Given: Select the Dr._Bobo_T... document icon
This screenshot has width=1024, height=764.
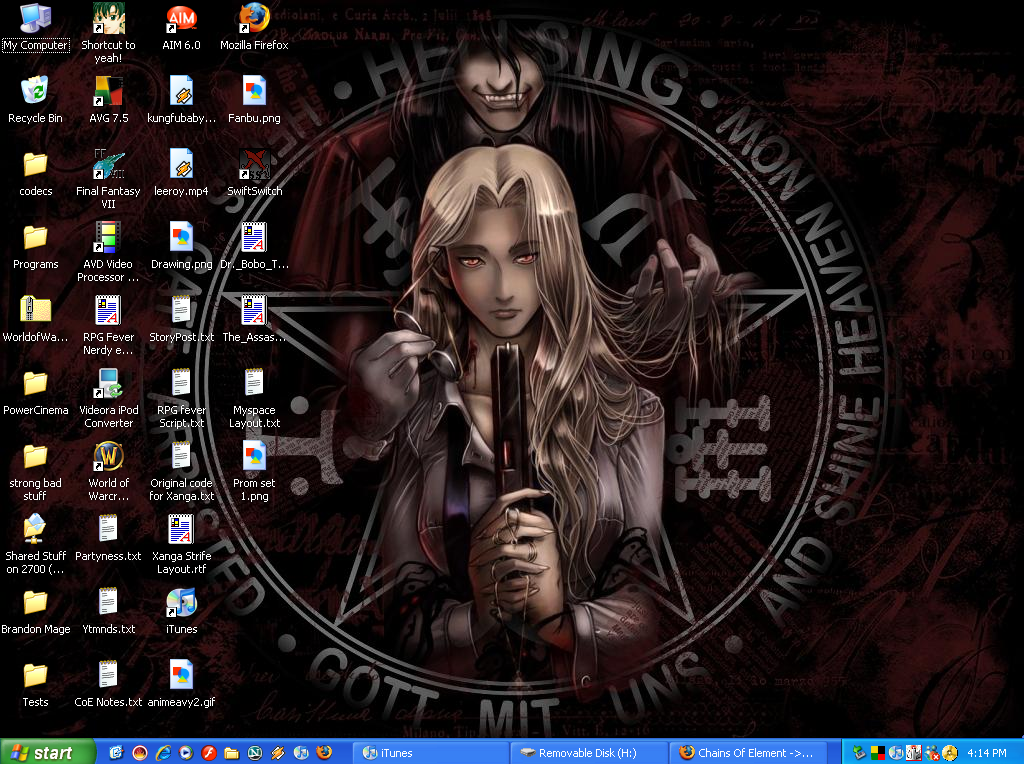Looking at the screenshot, I should (x=254, y=246).
